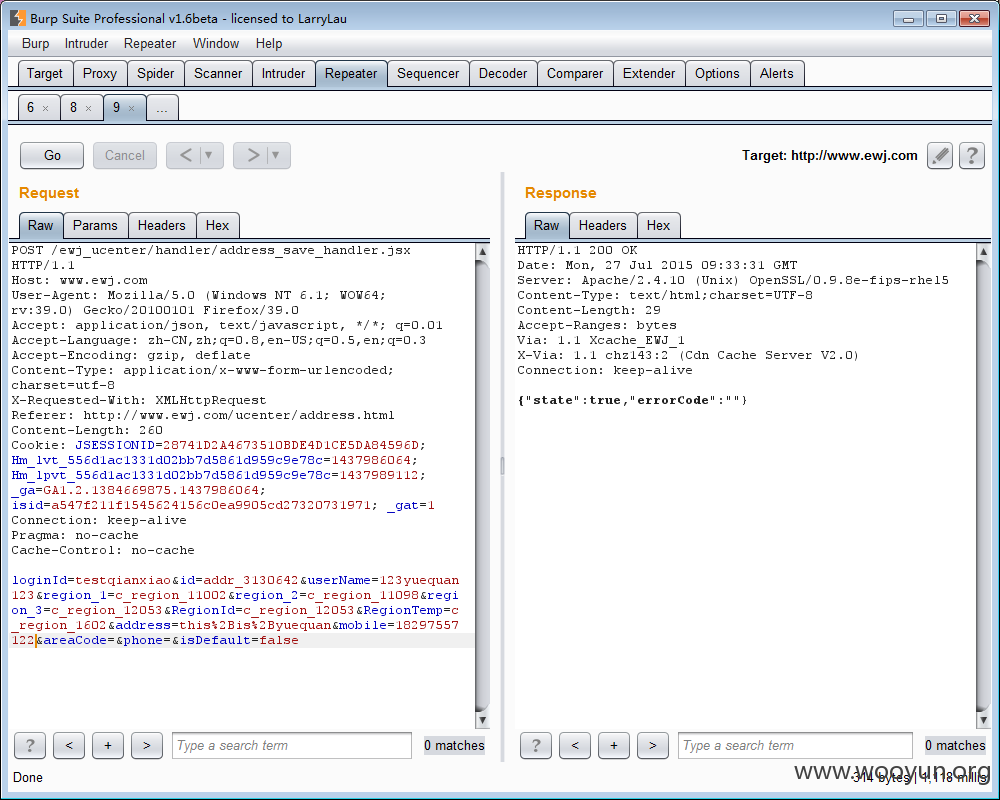Image resolution: width=1000 pixels, height=800 pixels.
Task: Select the response Raw tab
Action: [x=547, y=225]
